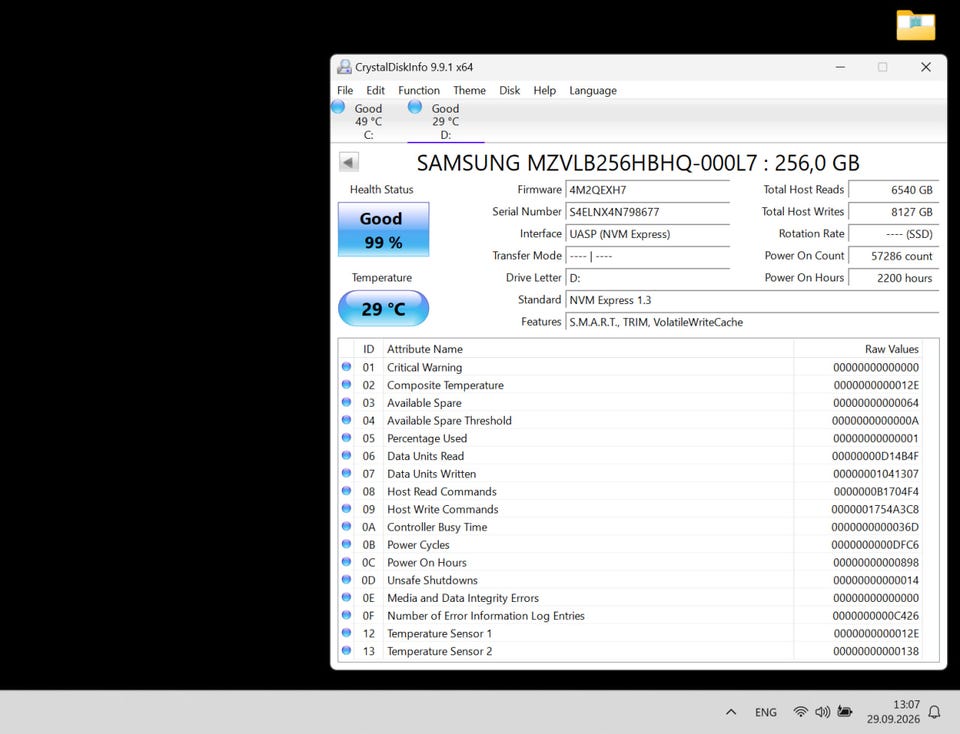Click raw value 0000001754A3C8
Viewport: 960px width, 734px height.
875,509
